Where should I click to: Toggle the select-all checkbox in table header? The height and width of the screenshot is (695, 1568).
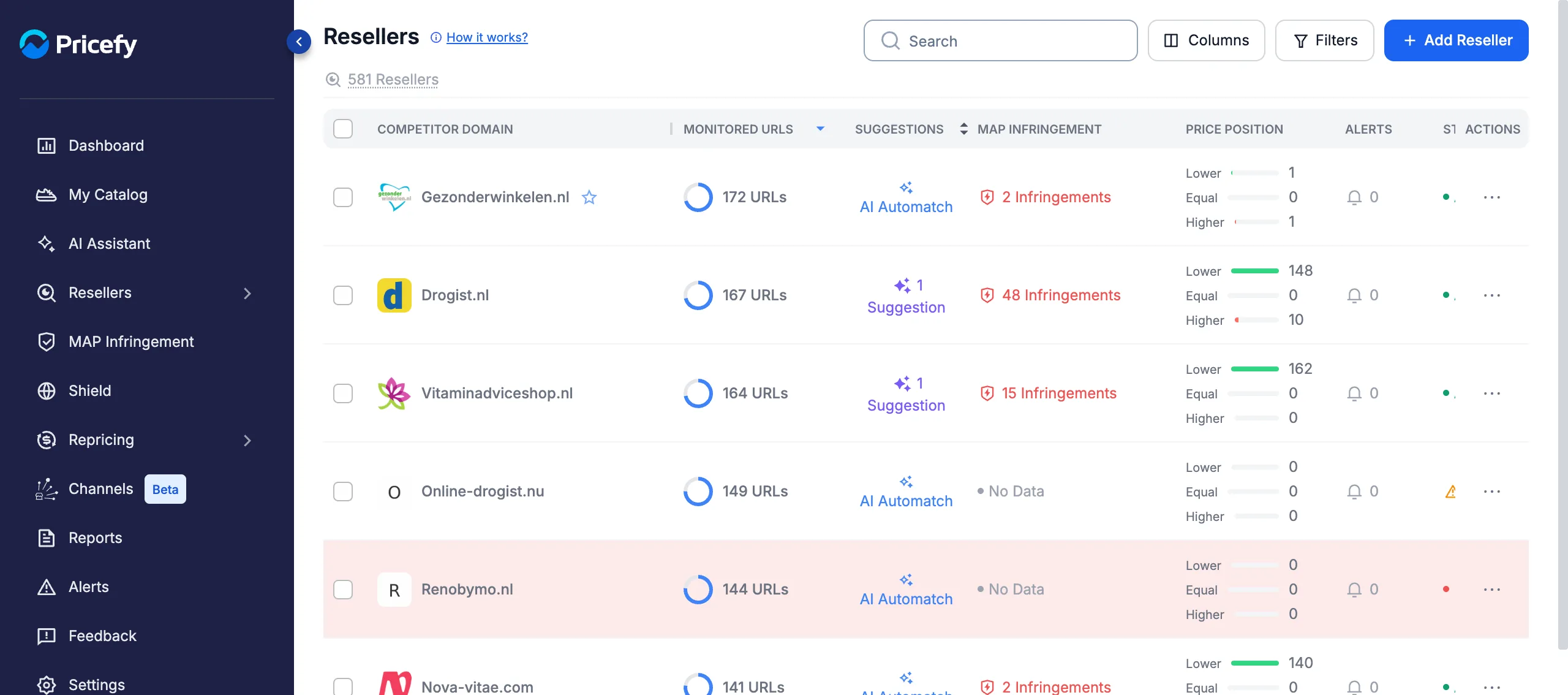coord(343,129)
